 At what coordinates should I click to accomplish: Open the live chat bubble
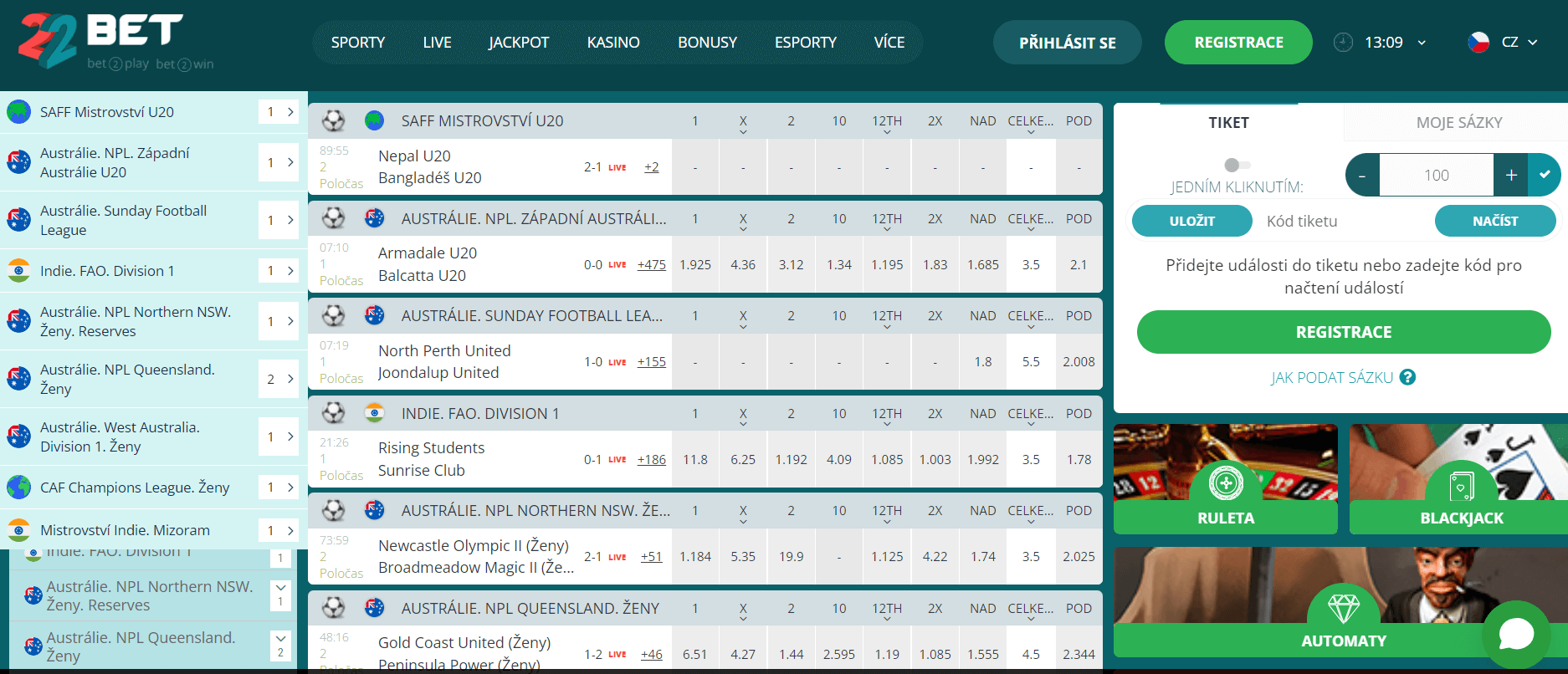tap(1515, 635)
